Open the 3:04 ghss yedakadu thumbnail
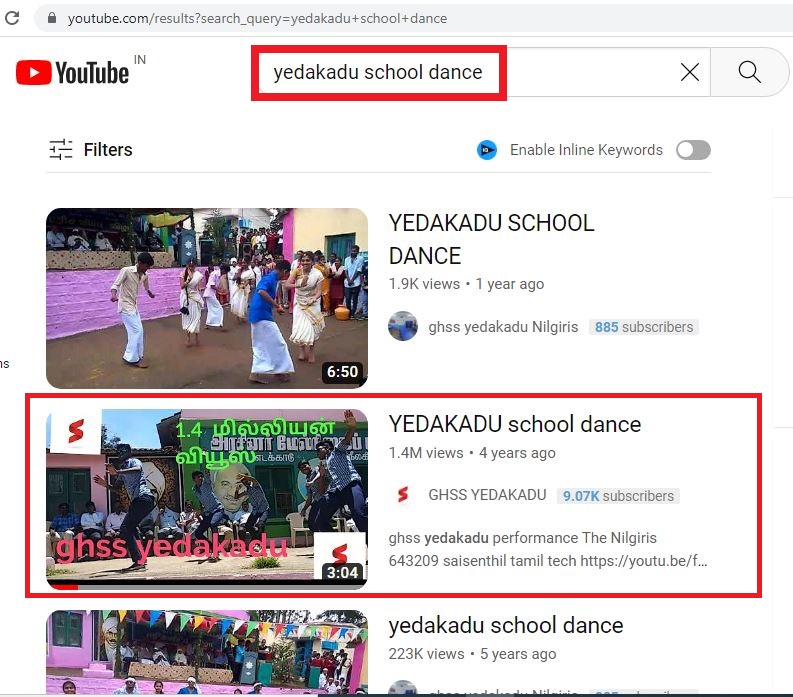This screenshot has width=793, height=697. (207, 499)
